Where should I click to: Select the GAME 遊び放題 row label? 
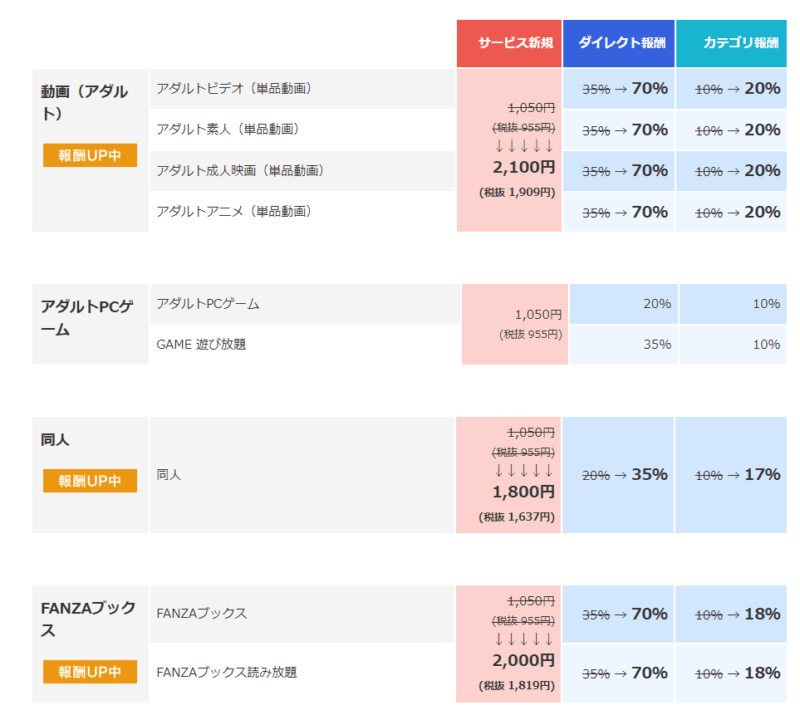(x=202, y=344)
